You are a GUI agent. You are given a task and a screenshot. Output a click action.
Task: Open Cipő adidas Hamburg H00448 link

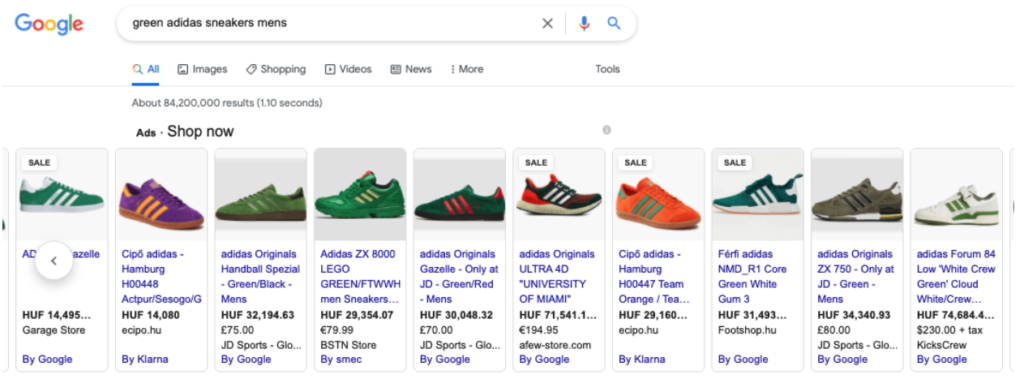(161, 276)
